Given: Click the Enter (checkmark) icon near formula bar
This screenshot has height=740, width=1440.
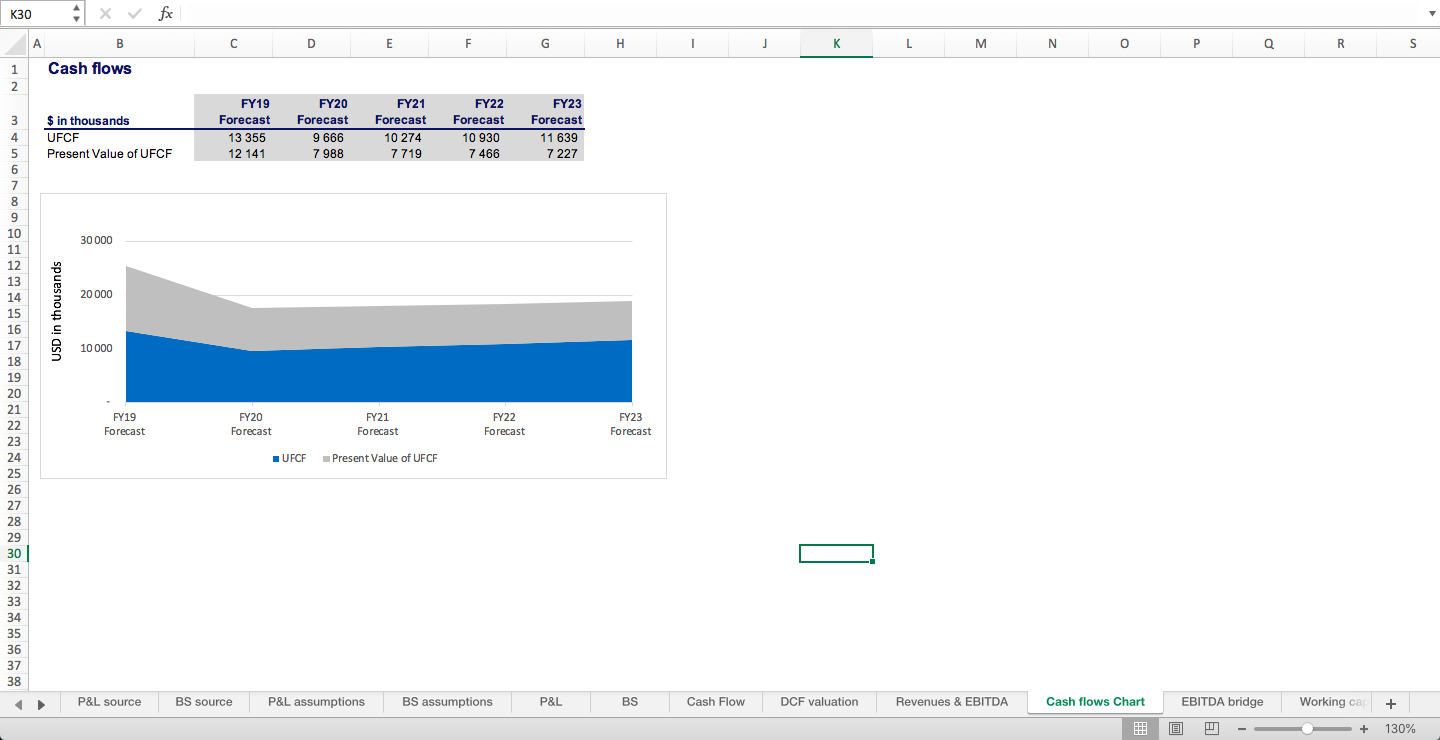Looking at the screenshot, I should (134, 13).
